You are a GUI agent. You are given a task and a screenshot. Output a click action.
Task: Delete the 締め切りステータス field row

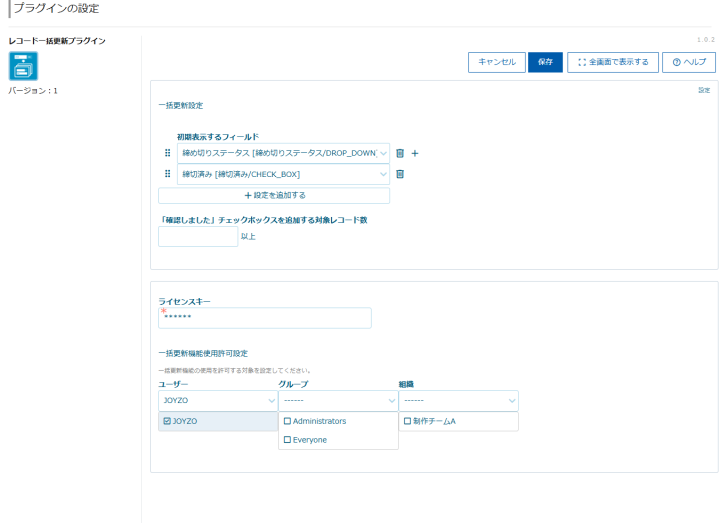pyautogui.click(x=400, y=153)
